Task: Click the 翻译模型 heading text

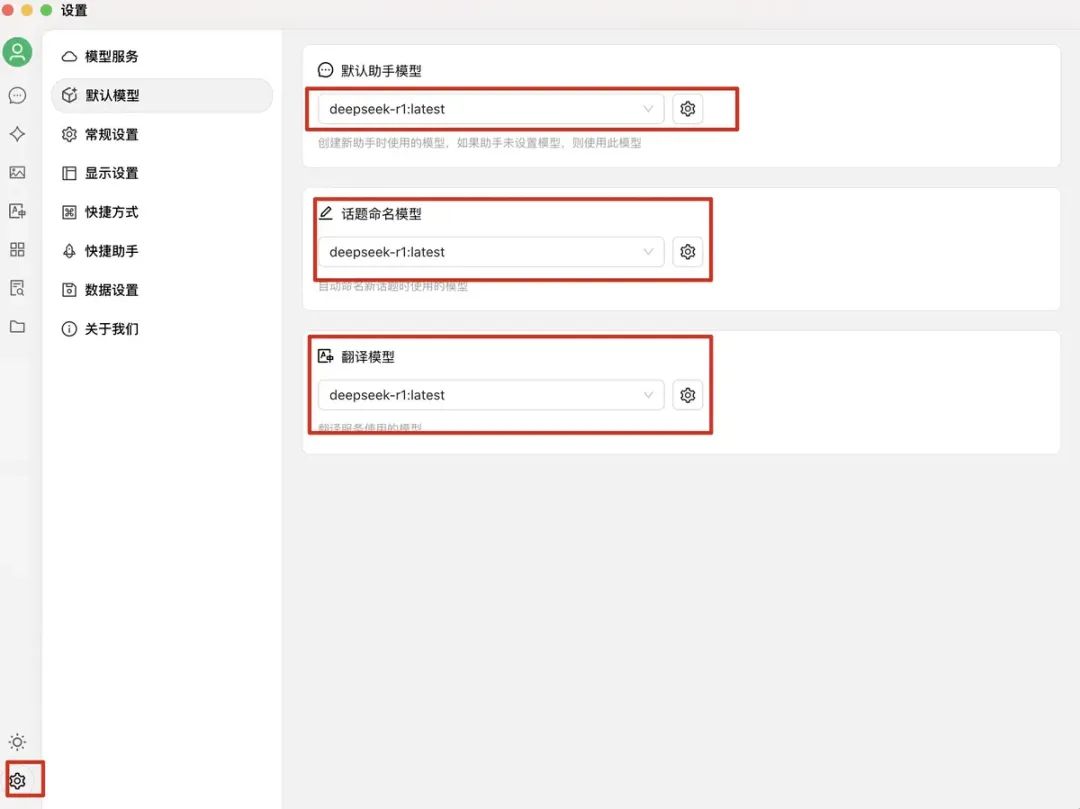Action: [368, 357]
